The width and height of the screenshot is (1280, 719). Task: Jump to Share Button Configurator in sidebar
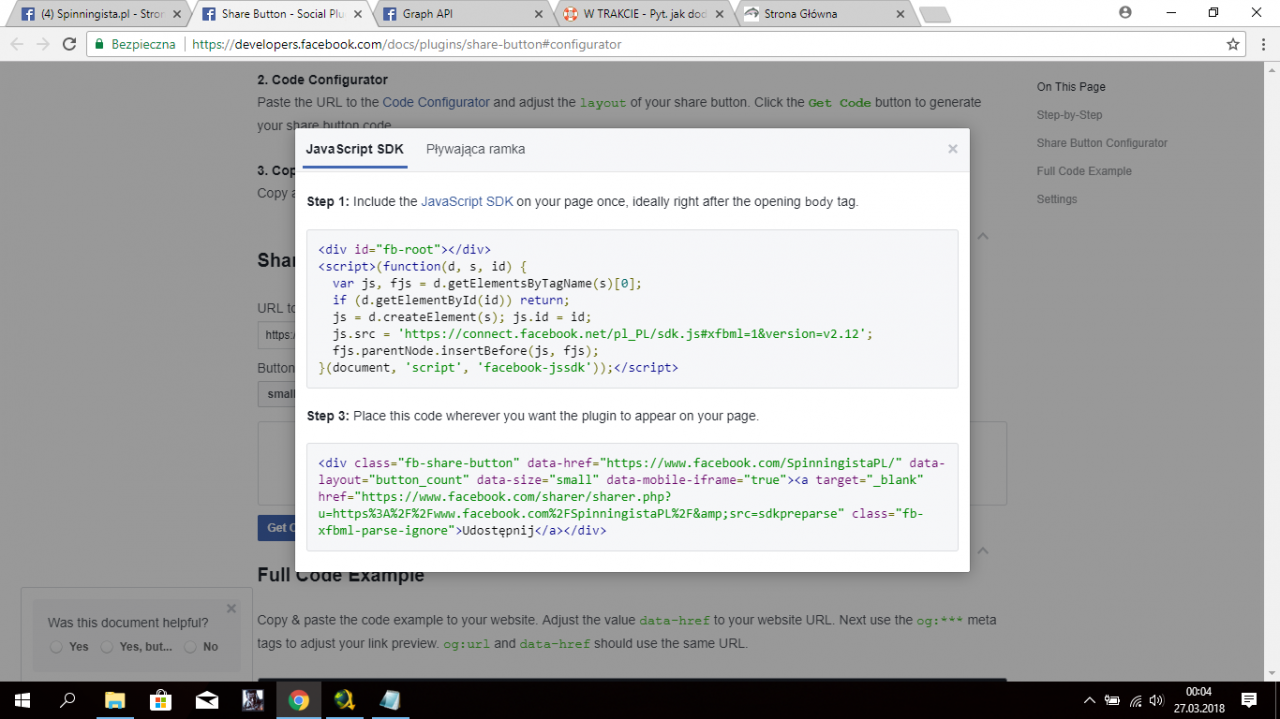(1102, 143)
